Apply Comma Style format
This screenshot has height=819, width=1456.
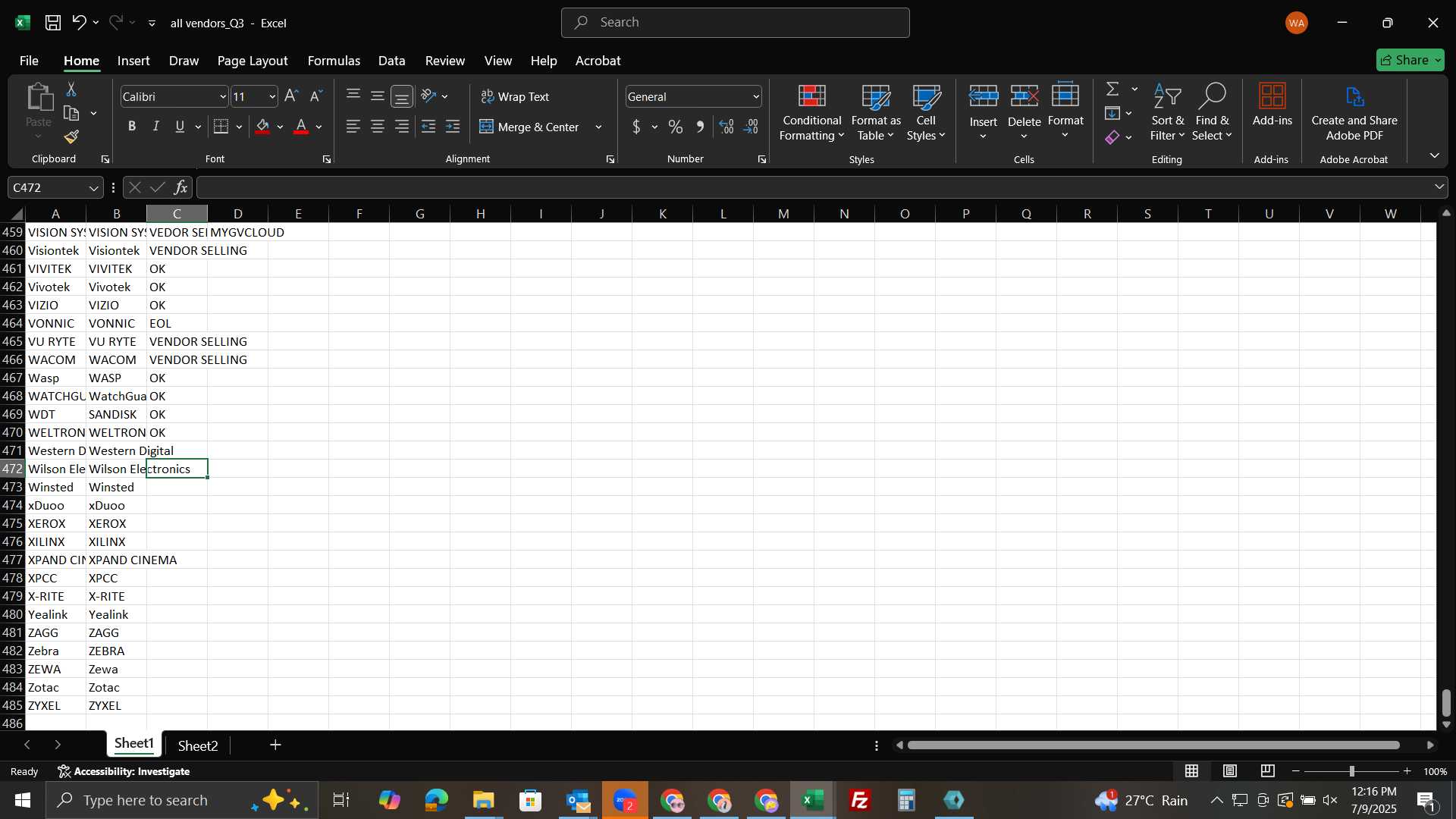click(x=700, y=127)
